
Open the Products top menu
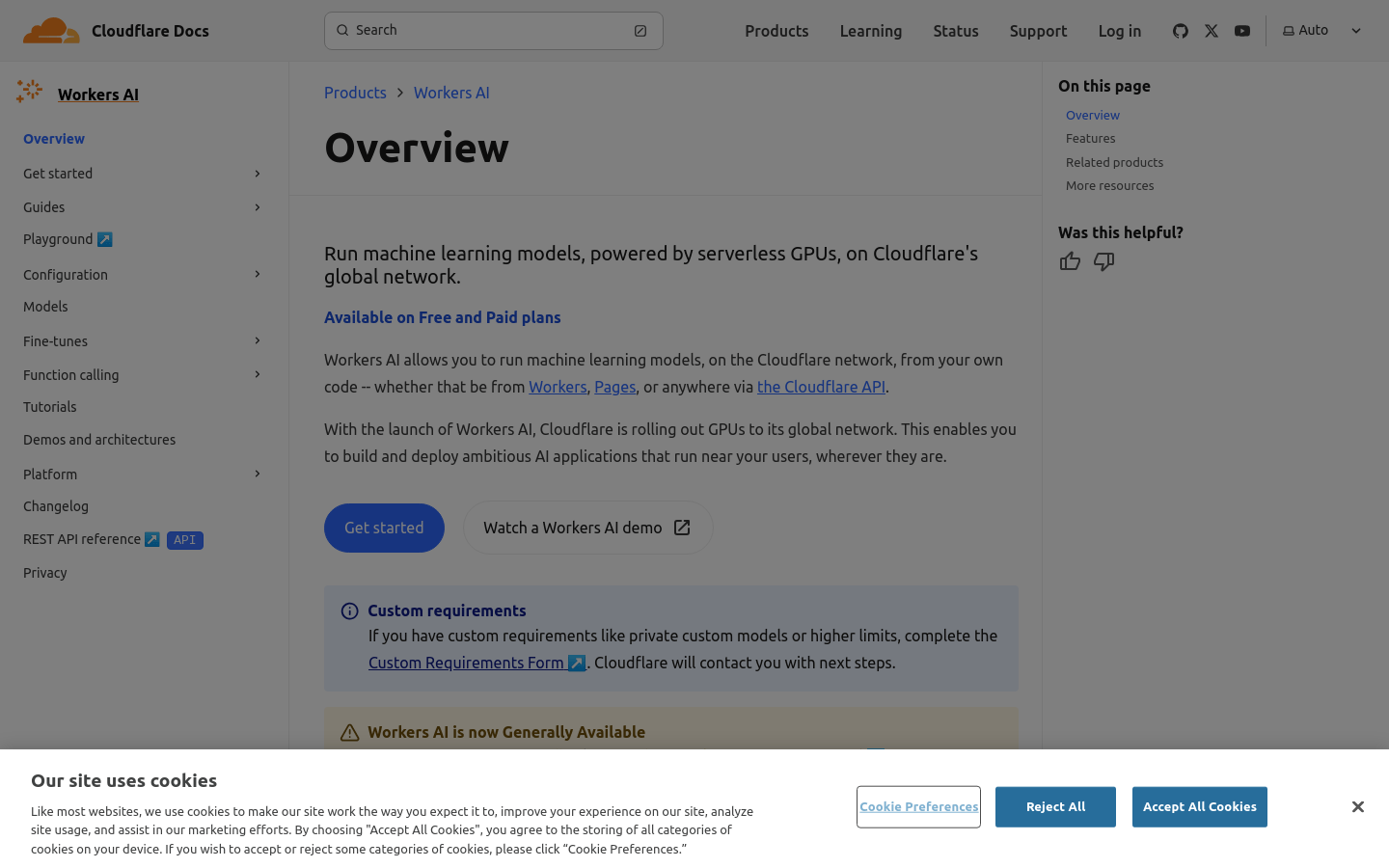tap(776, 31)
